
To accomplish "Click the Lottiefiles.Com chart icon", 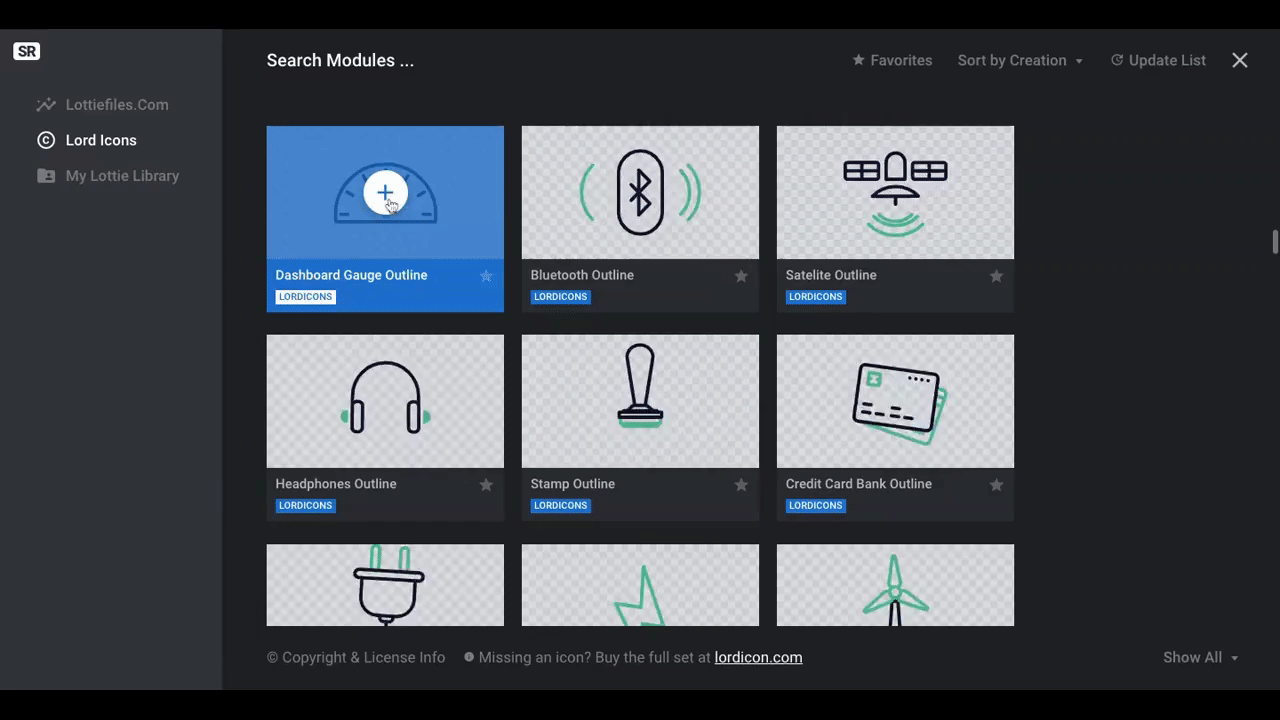I will tap(46, 105).
